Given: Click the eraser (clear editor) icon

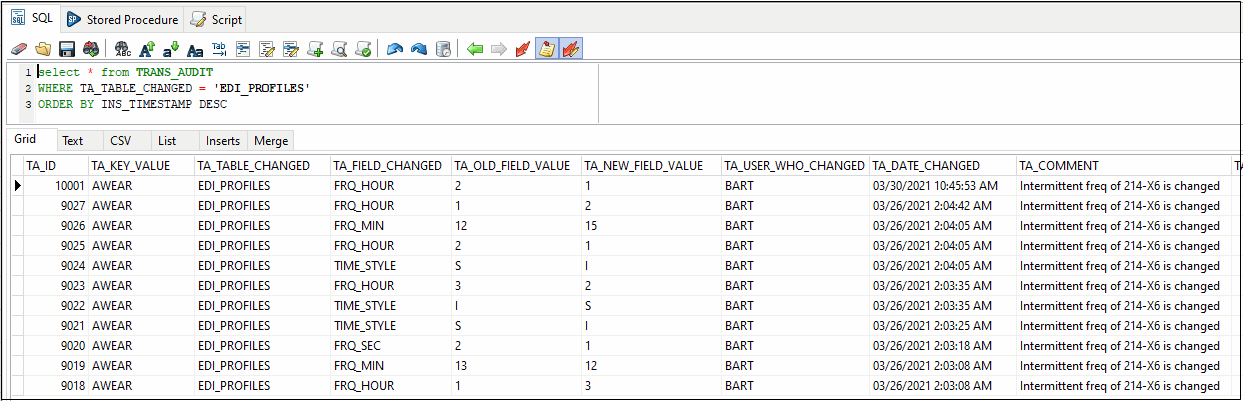Looking at the screenshot, I should 18,49.
